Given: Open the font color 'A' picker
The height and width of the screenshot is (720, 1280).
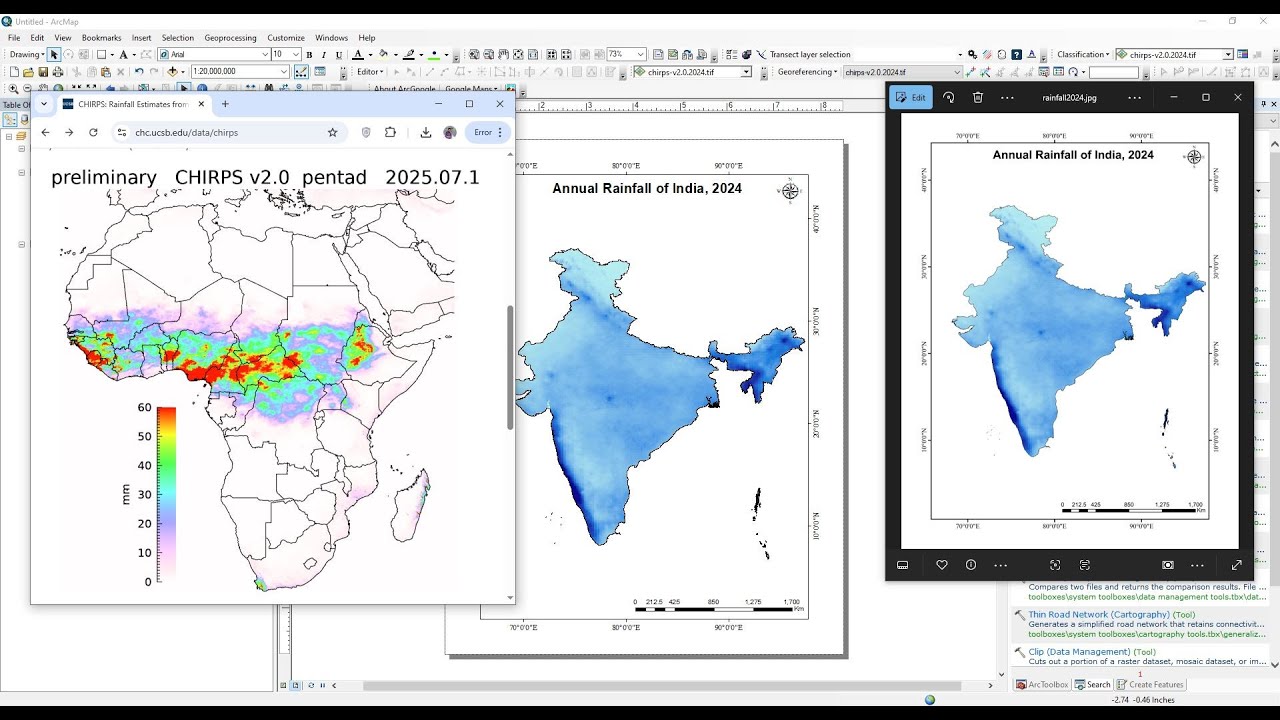Looking at the screenshot, I should pyautogui.click(x=358, y=54).
